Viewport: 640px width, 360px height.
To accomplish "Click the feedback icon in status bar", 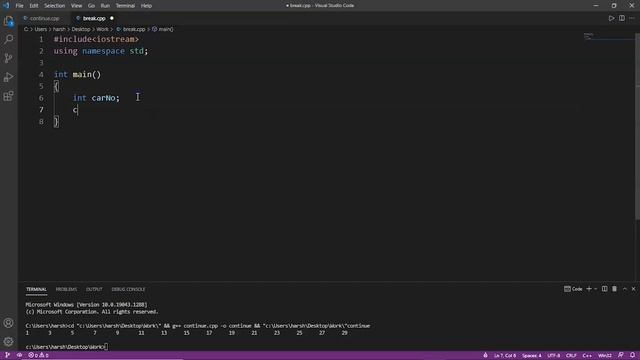I will click(621, 355).
